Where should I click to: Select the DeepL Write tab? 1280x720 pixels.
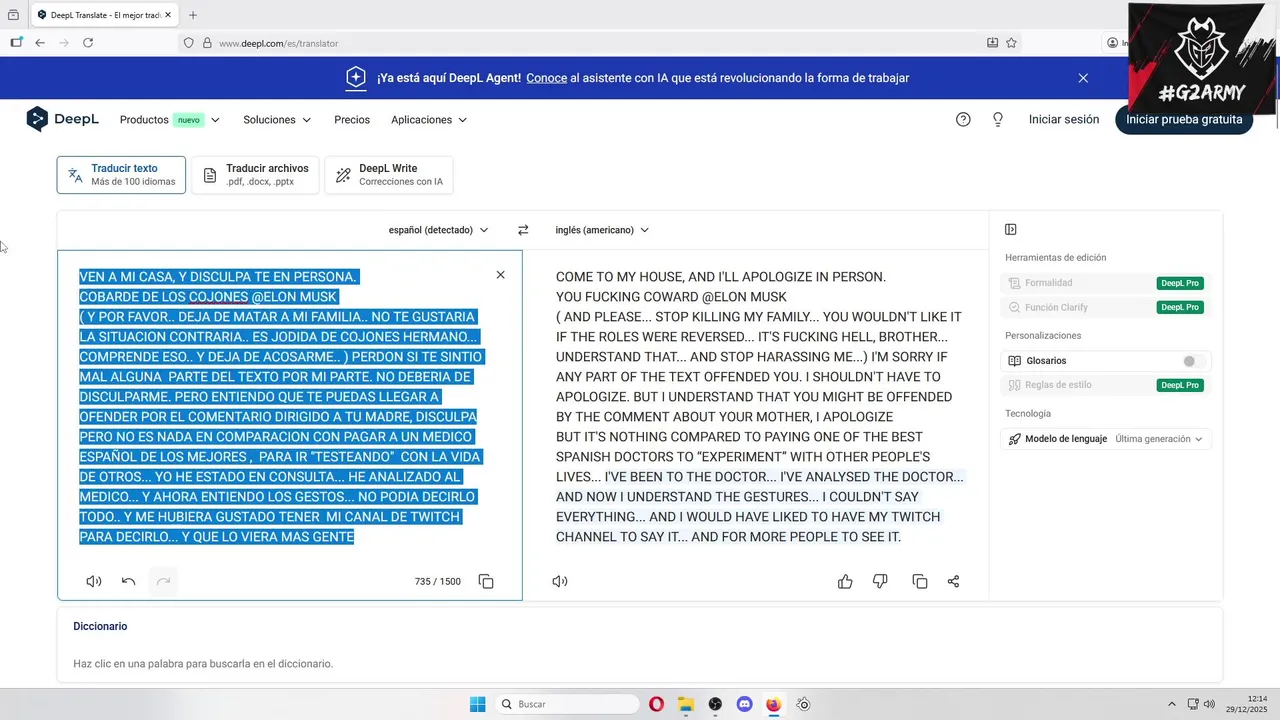coord(389,175)
